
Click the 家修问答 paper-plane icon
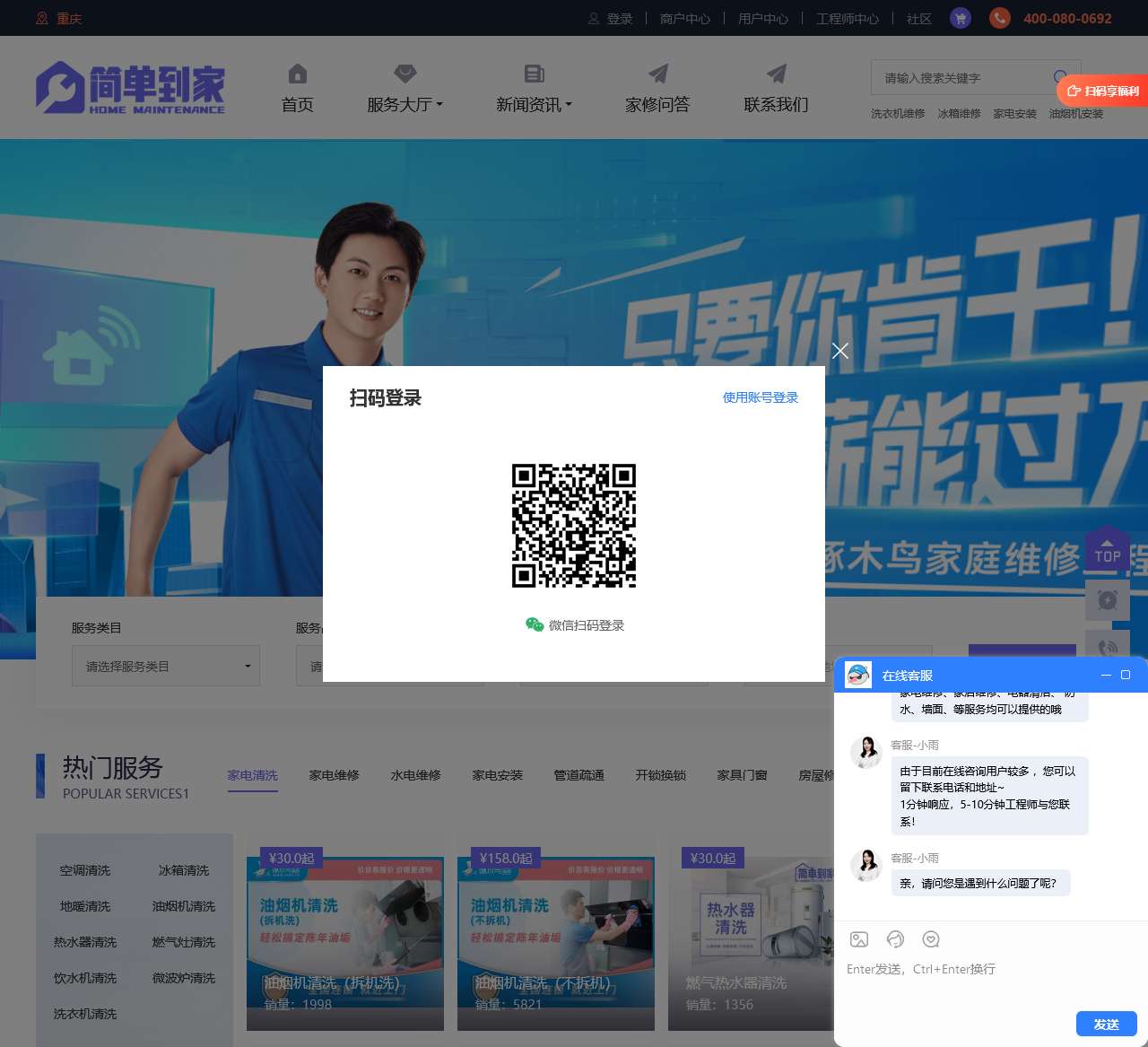(x=657, y=74)
